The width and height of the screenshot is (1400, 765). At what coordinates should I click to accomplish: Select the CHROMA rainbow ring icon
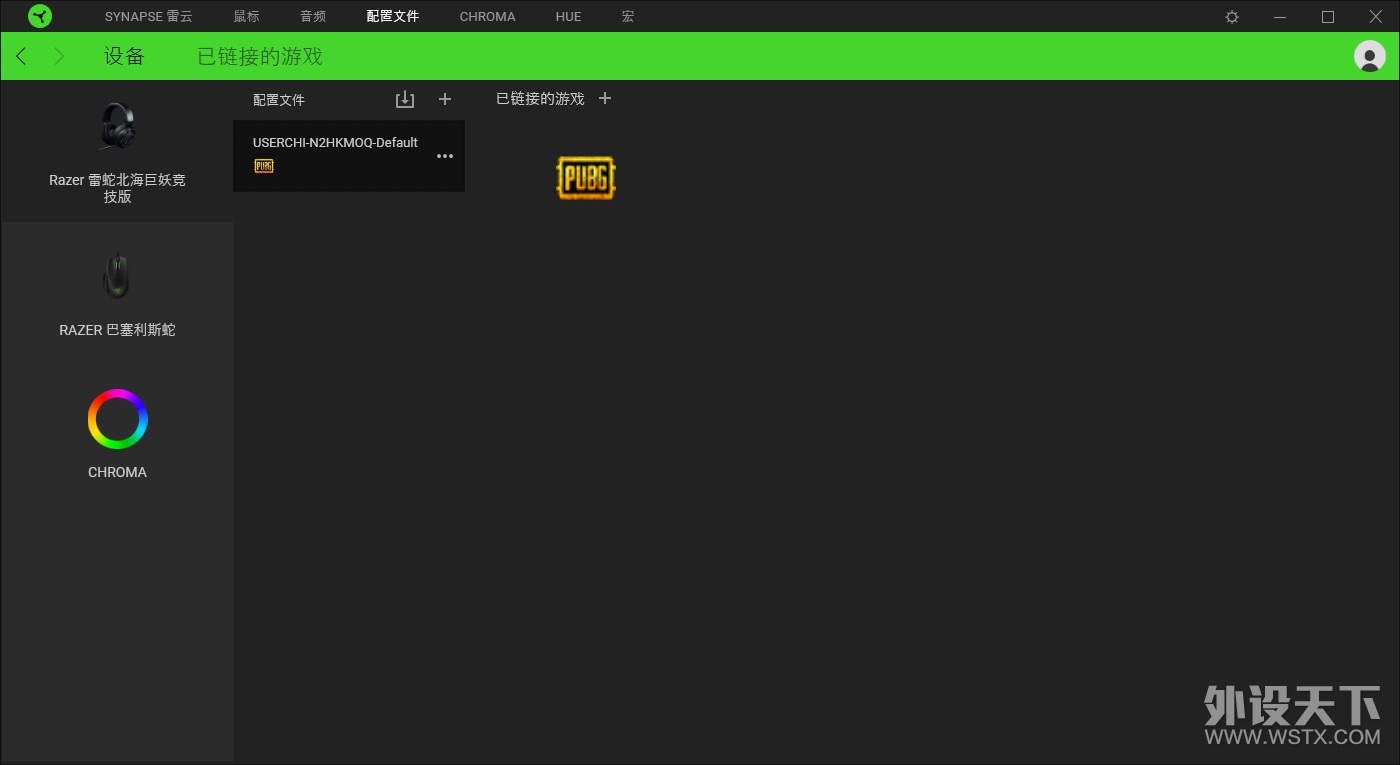click(117, 419)
